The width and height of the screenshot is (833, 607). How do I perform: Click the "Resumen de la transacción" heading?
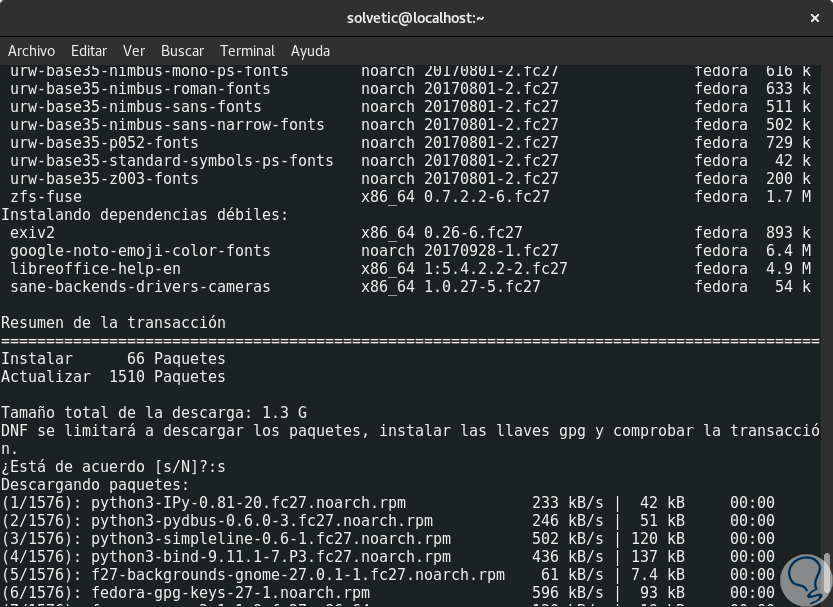tap(113, 323)
